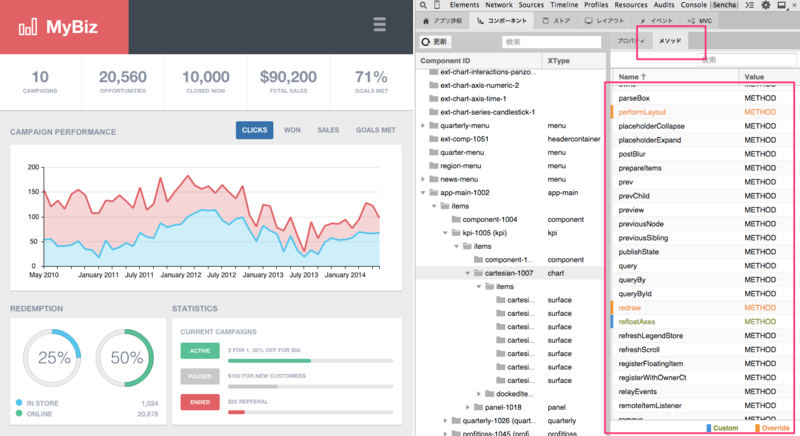This screenshot has width=800, height=436.
Task: Click the folder icon of app-main-1002
Action: click(x=434, y=193)
